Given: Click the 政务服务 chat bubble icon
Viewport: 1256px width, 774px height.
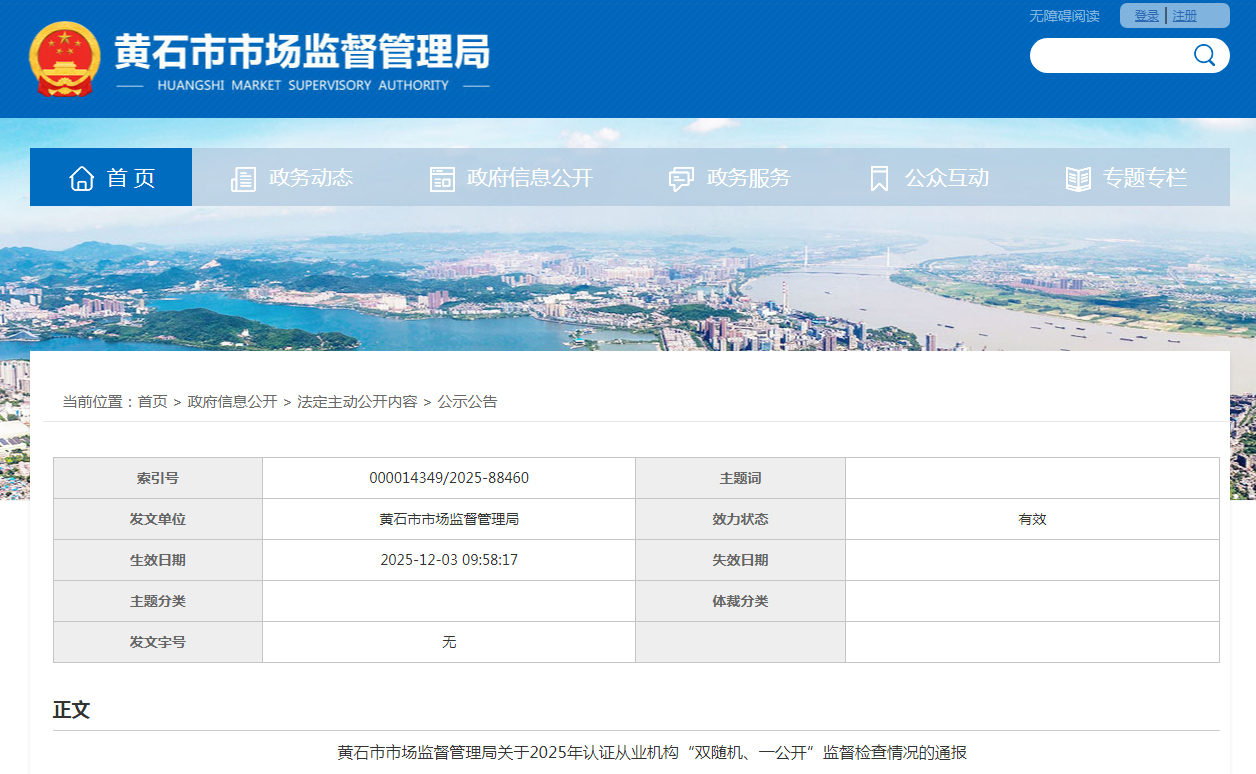Looking at the screenshot, I should pos(681,179).
